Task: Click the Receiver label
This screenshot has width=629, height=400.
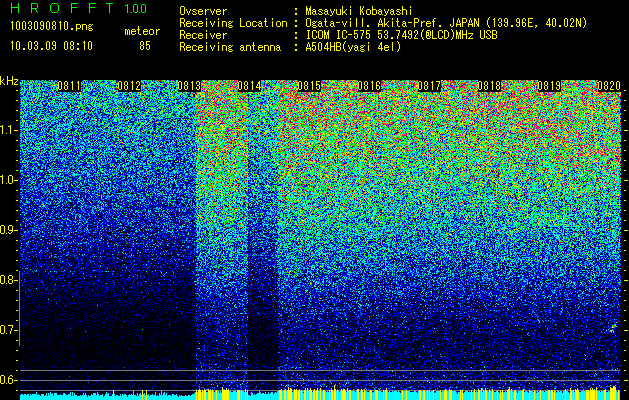Action: click(203, 35)
